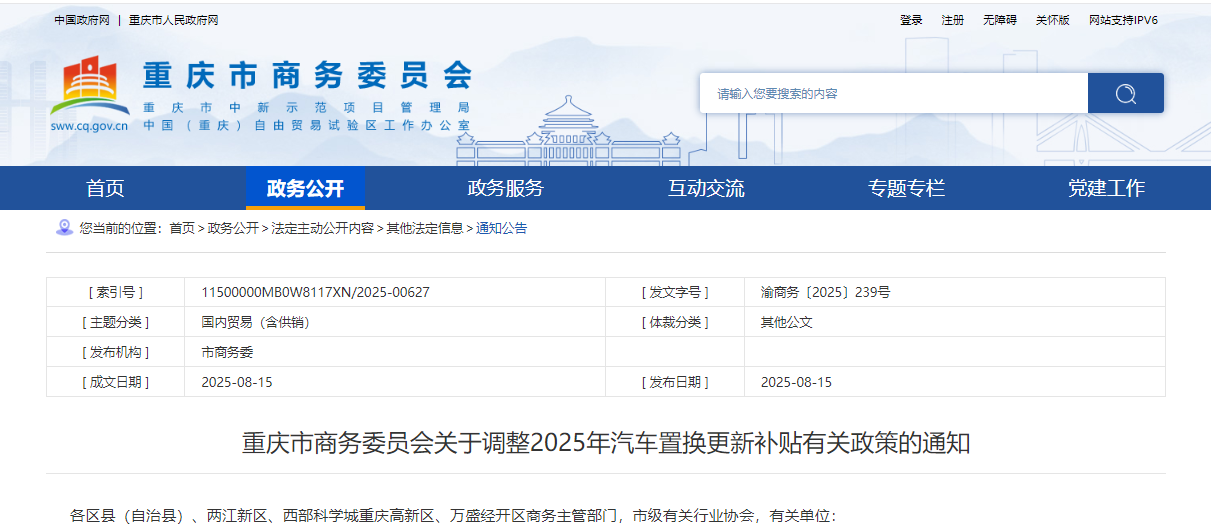Switch to 关怀版 elderly-friendly version
The image size is (1211, 530).
click(x=1052, y=20)
